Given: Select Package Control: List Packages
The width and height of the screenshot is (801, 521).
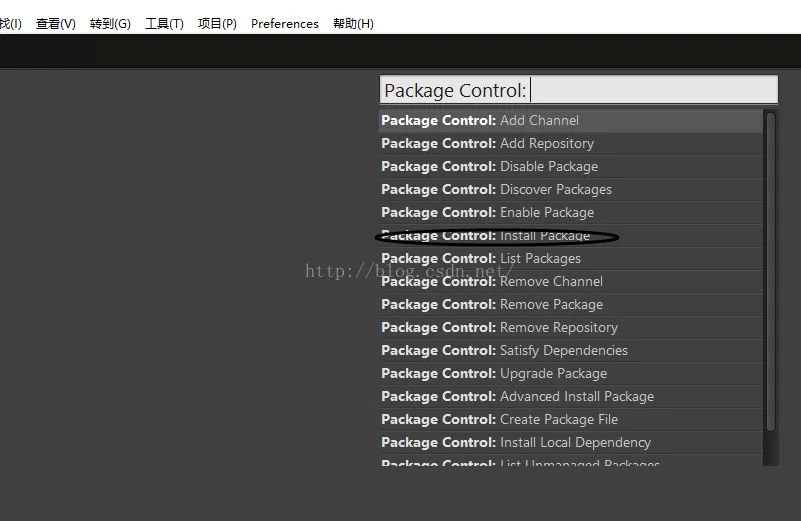Looking at the screenshot, I should (570, 259).
